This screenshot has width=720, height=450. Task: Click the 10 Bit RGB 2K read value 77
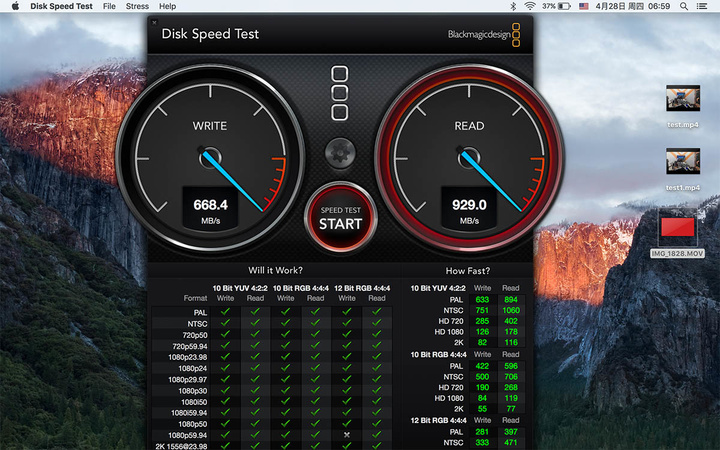[511, 409]
